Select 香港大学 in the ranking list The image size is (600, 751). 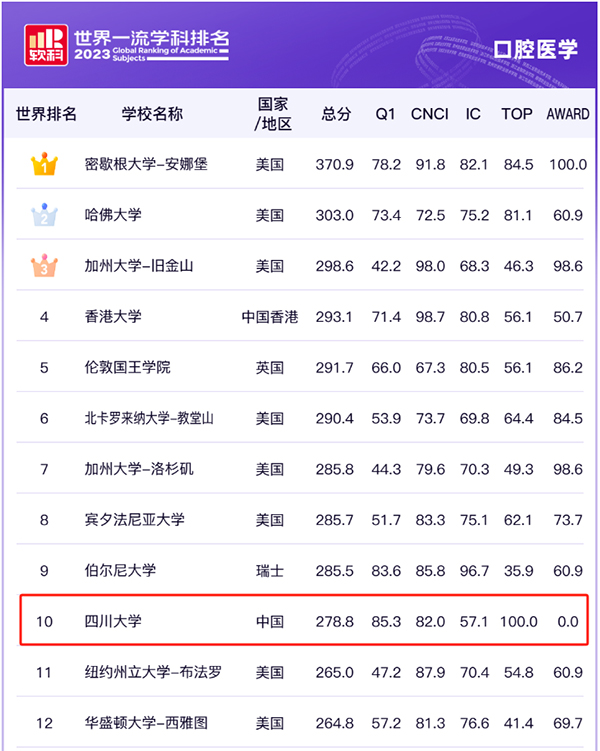pos(113,317)
